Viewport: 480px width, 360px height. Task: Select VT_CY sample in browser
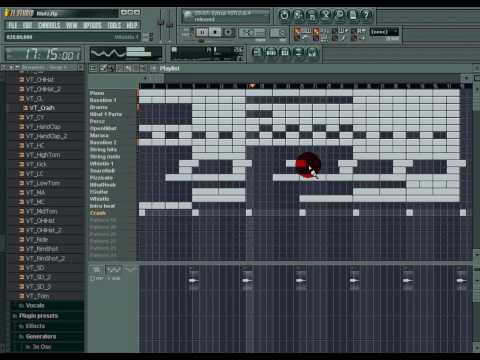pos(35,117)
